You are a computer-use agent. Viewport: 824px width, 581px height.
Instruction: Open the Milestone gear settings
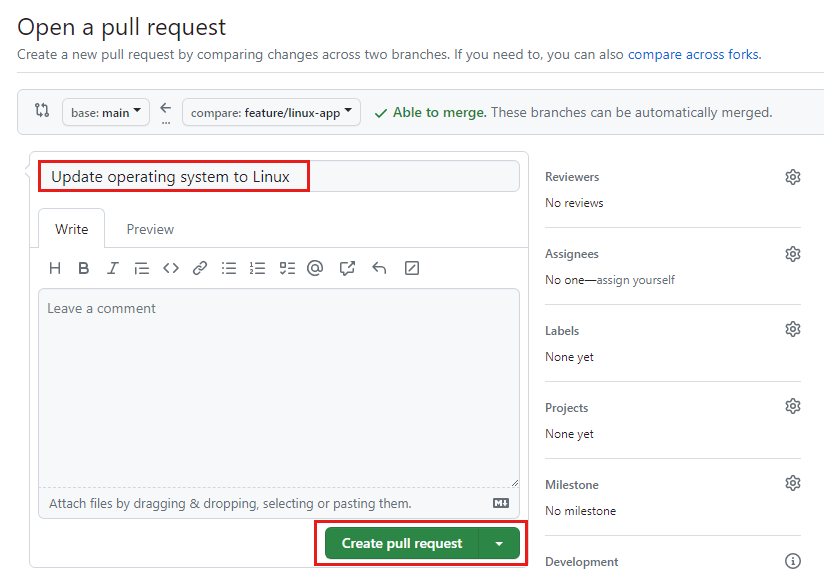pos(792,483)
